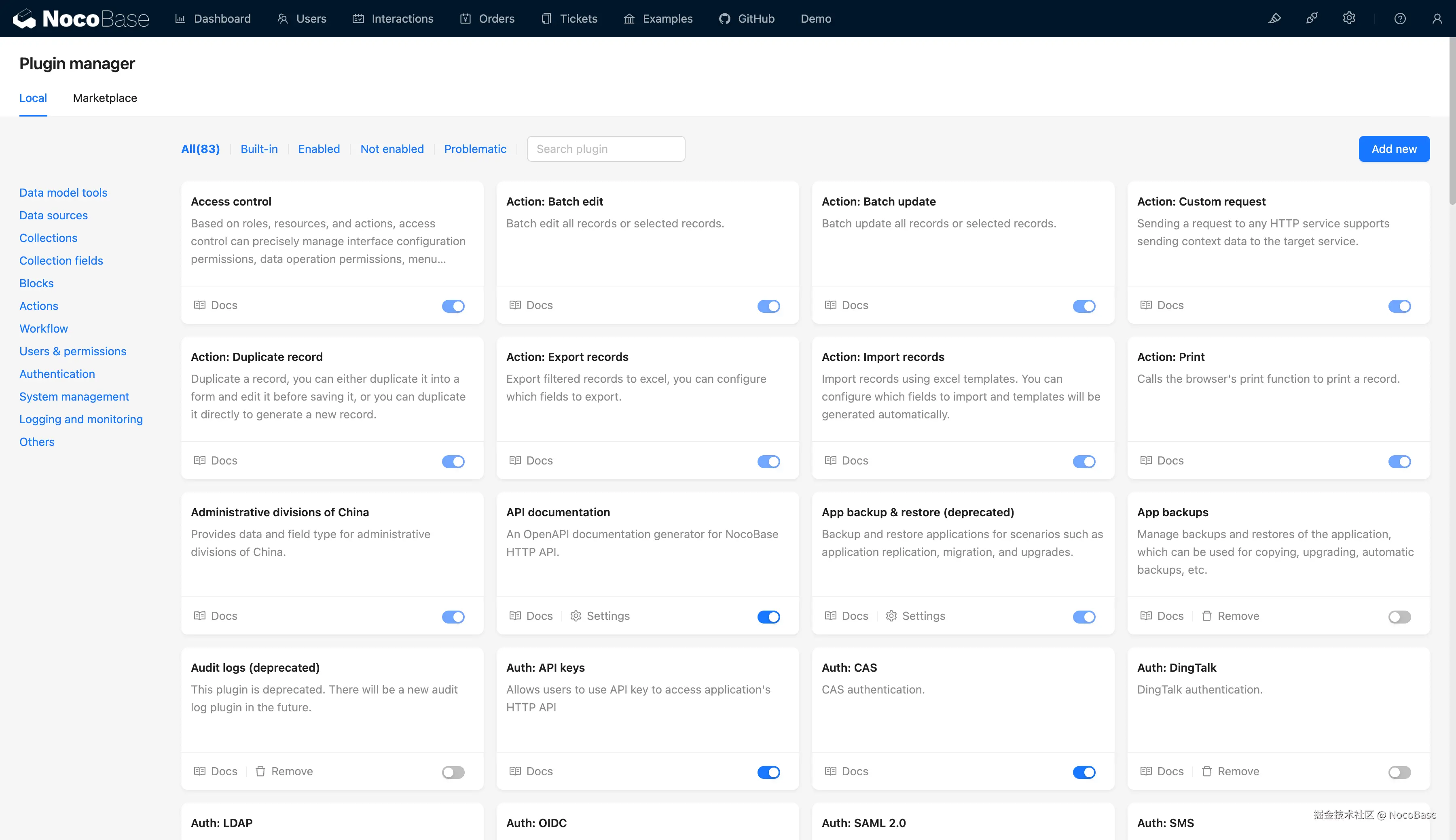Toggle the Action: Export records switch
1456x840 pixels.
[769, 461]
